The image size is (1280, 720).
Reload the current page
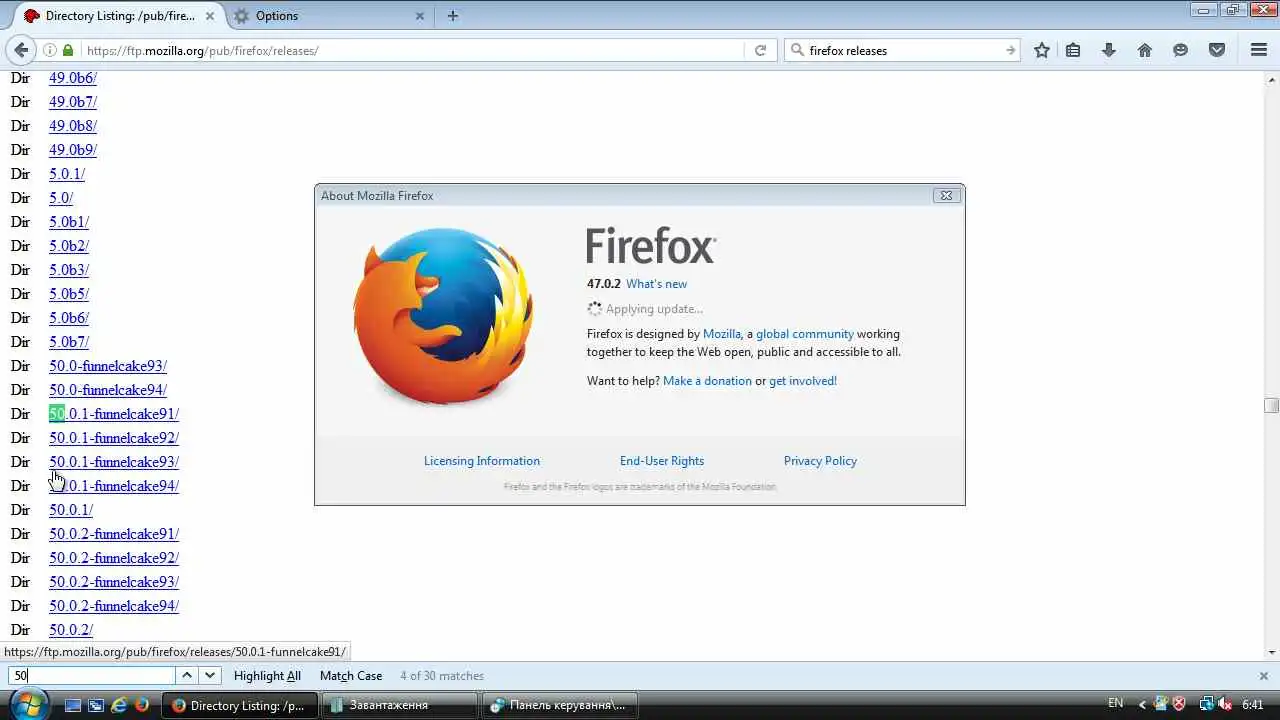760,50
